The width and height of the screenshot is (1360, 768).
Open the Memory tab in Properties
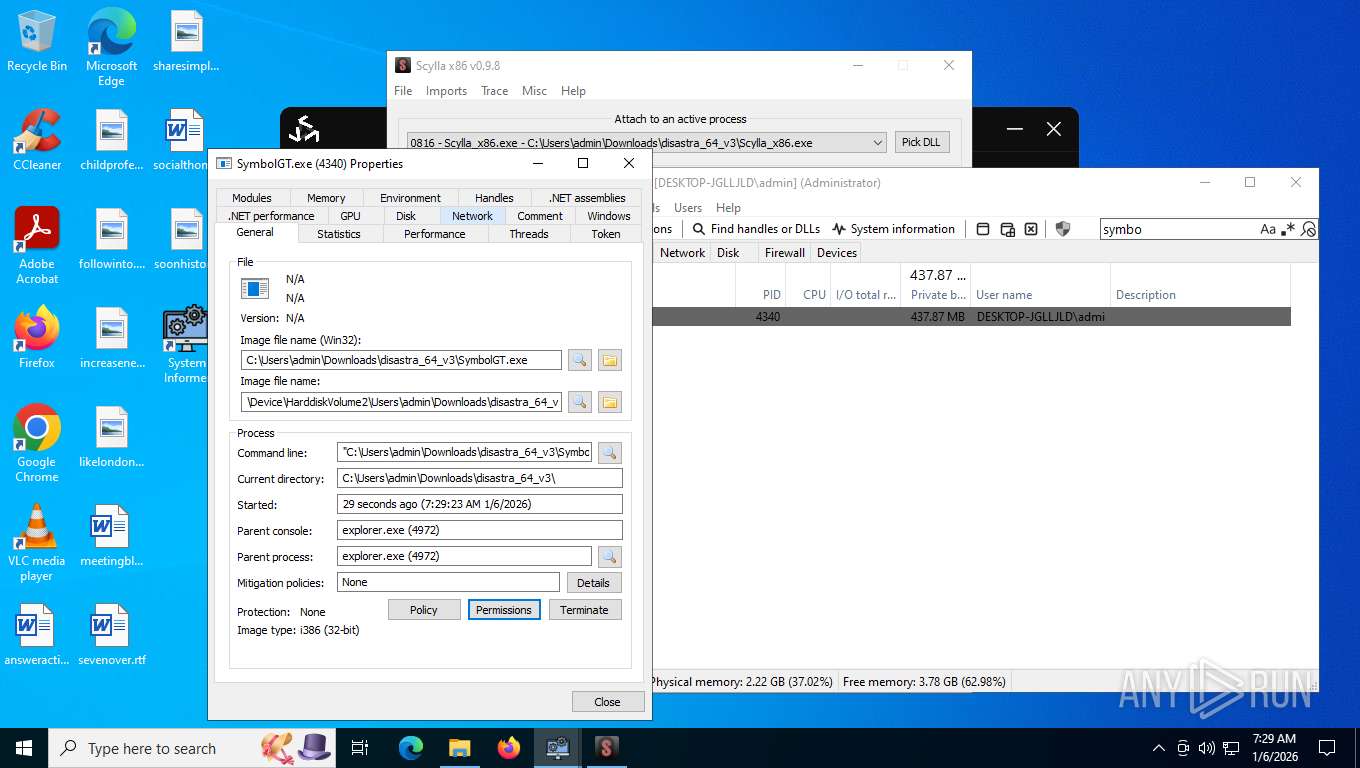coord(326,198)
